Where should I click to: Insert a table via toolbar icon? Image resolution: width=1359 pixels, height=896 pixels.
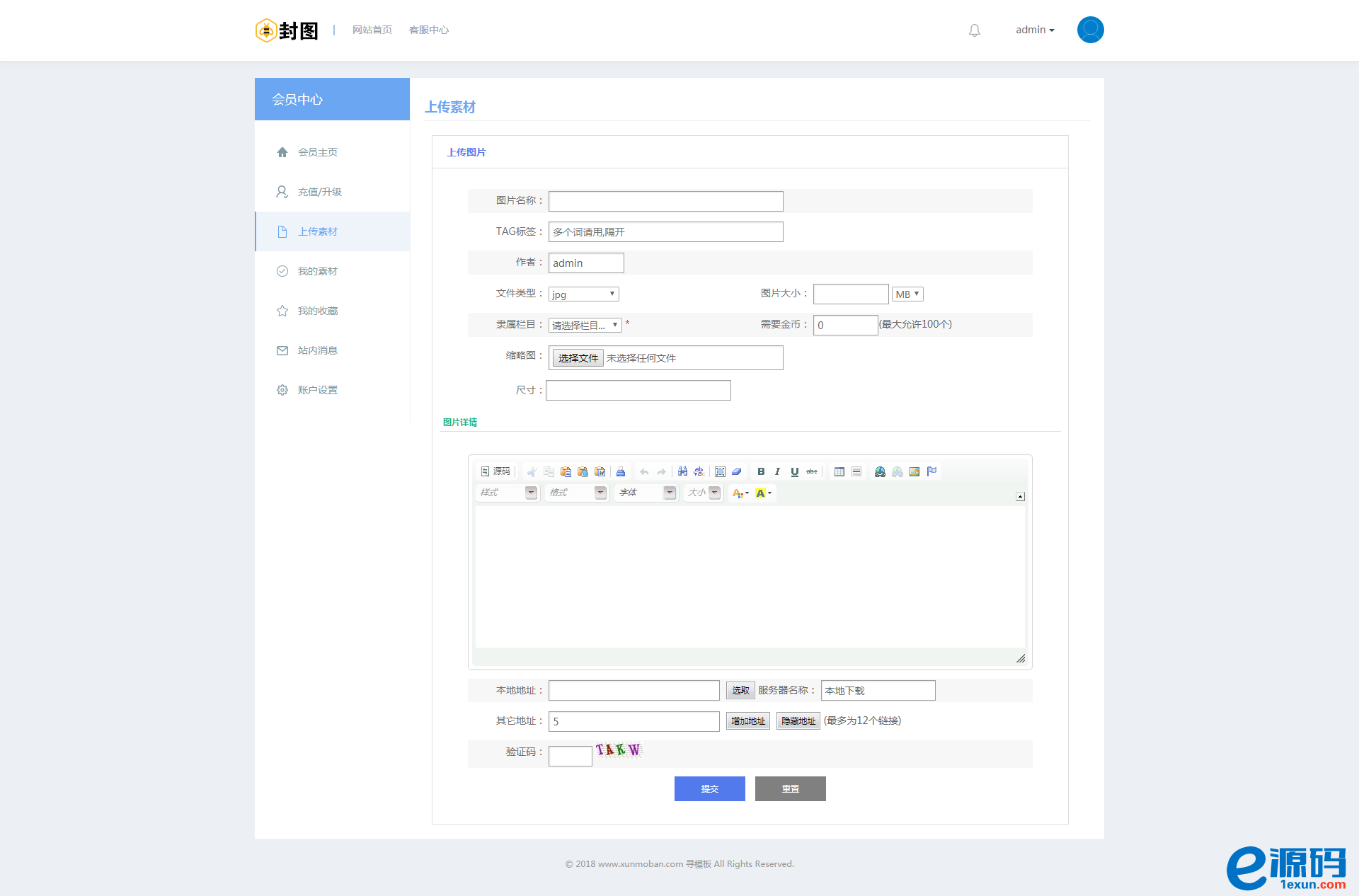pyautogui.click(x=839, y=471)
